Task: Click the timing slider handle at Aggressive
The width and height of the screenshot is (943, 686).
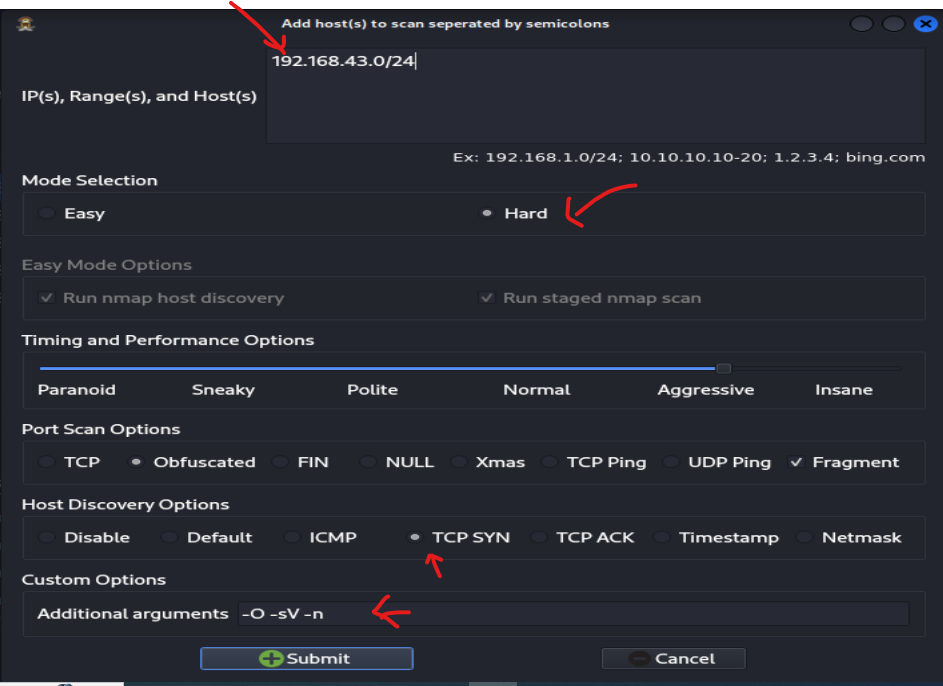Action: click(x=723, y=368)
